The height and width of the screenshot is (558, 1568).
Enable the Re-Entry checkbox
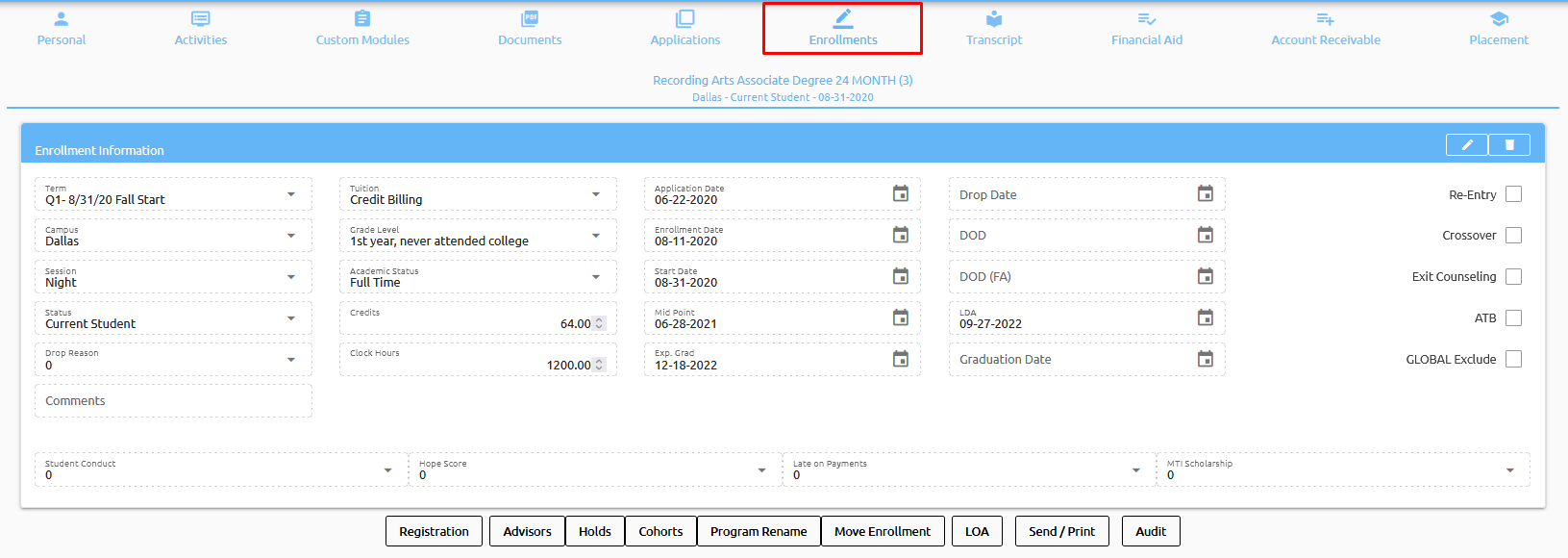(1513, 194)
